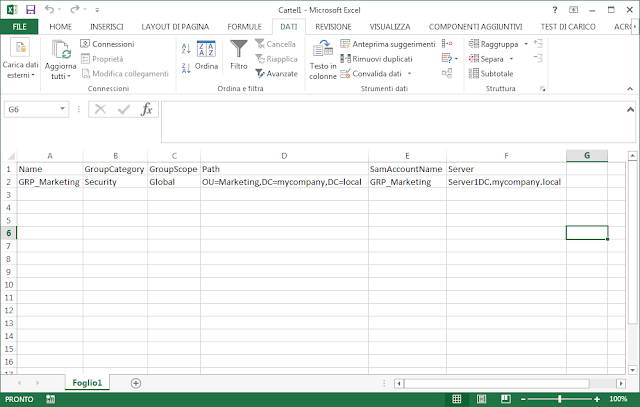Zoom in with plus button
Screen dimensions: 640x407
click(597, 399)
